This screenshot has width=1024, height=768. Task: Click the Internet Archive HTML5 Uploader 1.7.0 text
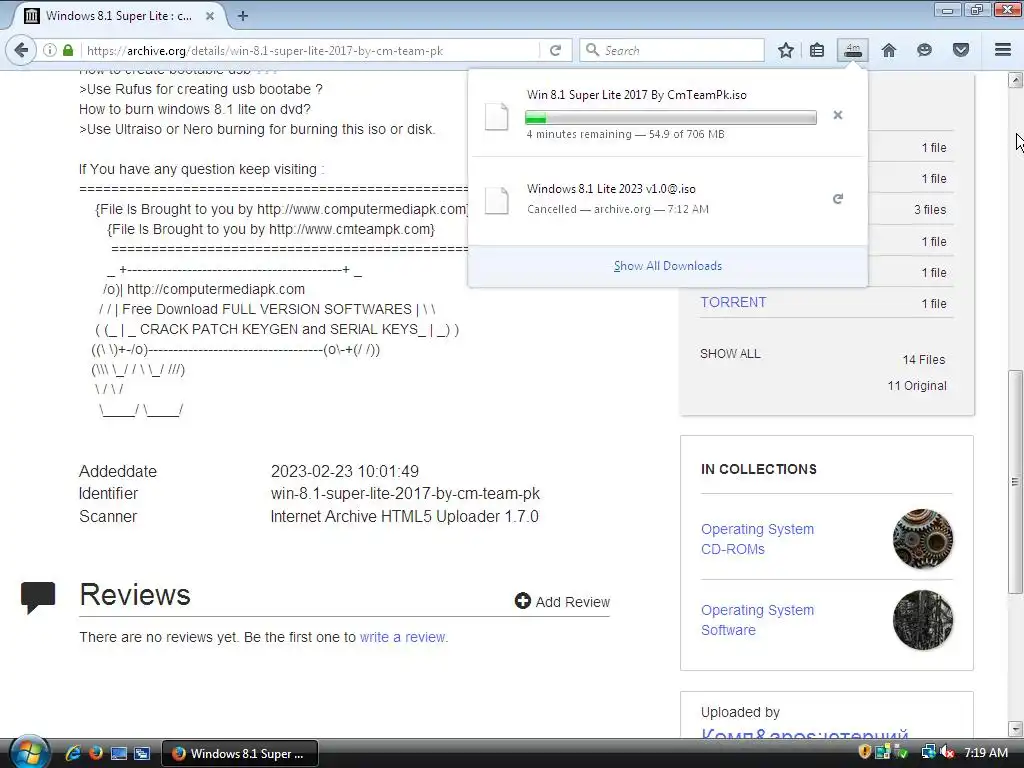tap(404, 517)
